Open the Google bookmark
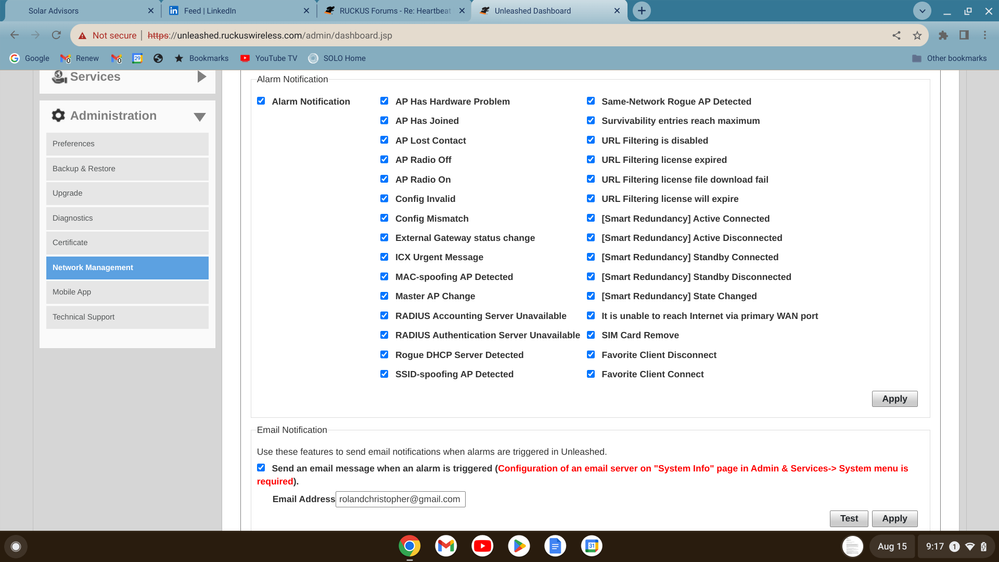This screenshot has height=562, width=999. click(x=29, y=58)
